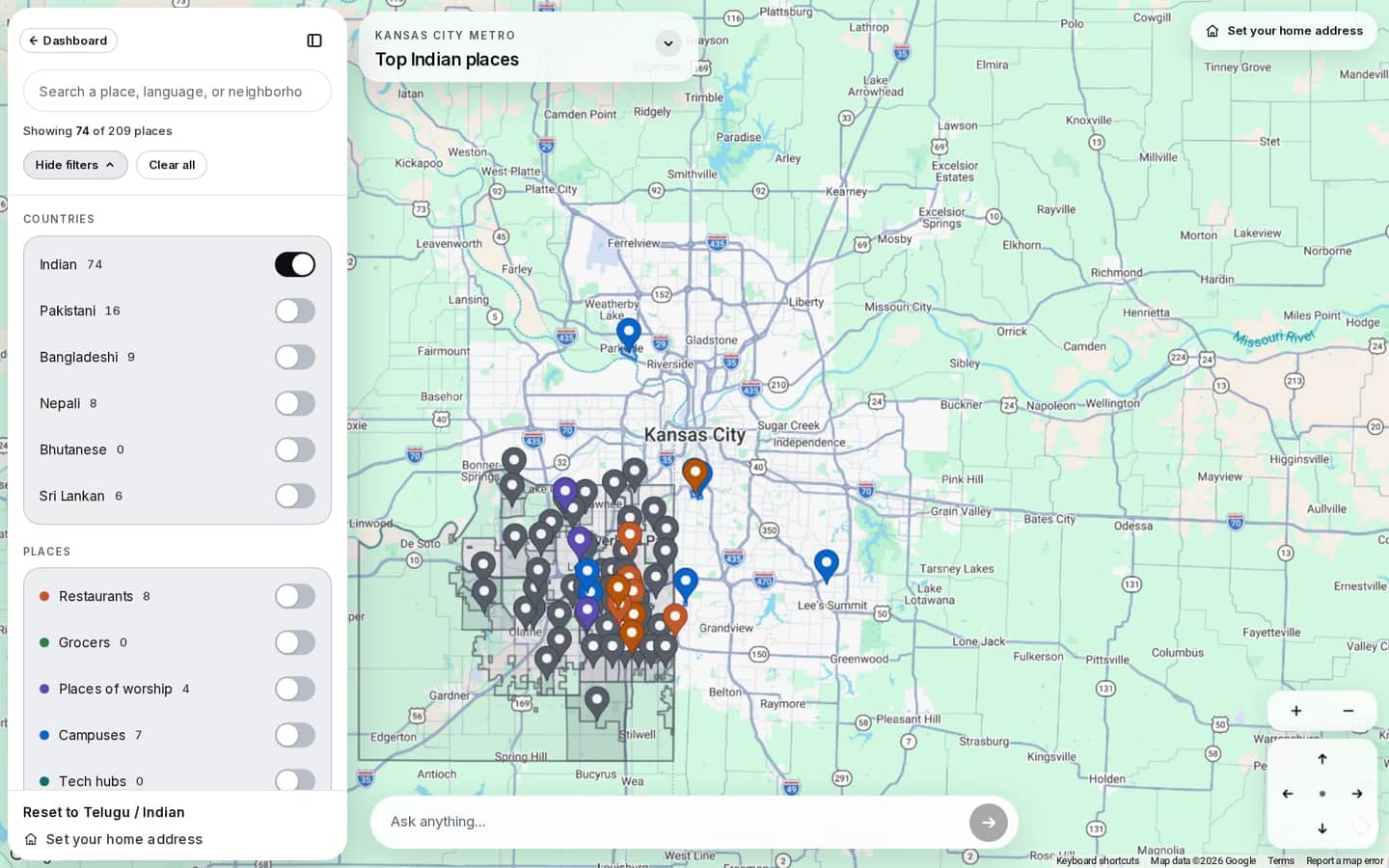
Task: Set your home address at top right
Action: pyautogui.click(x=1285, y=31)
